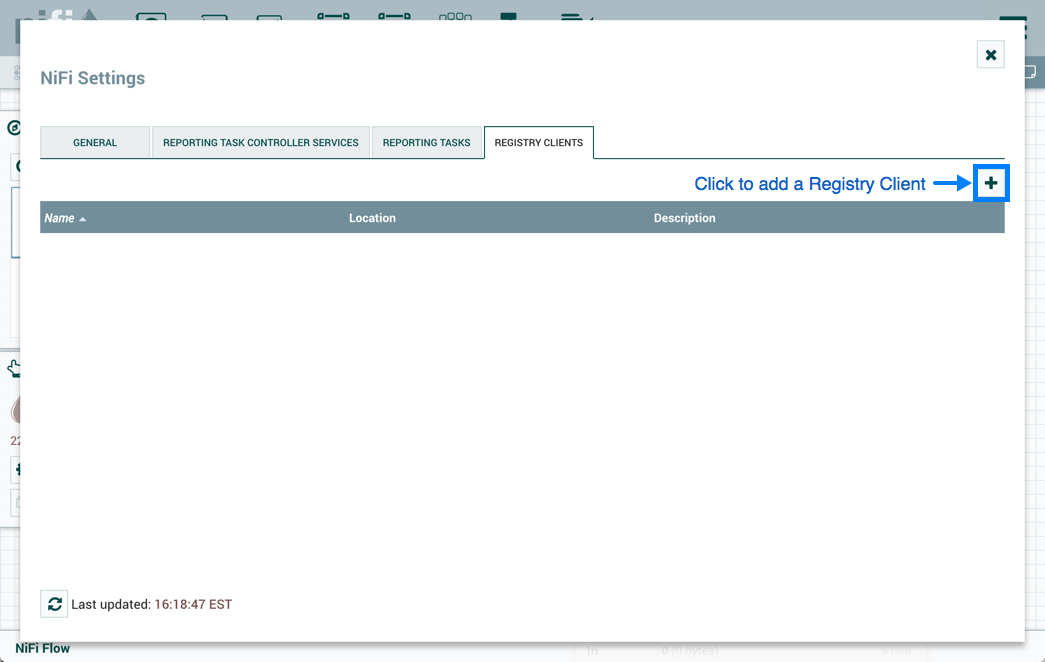Image resolution: width=1045 pixels, height=662 pixels.
Task: Click the NiFi Flow breadcrumb link
Action: tap(43, 649)
